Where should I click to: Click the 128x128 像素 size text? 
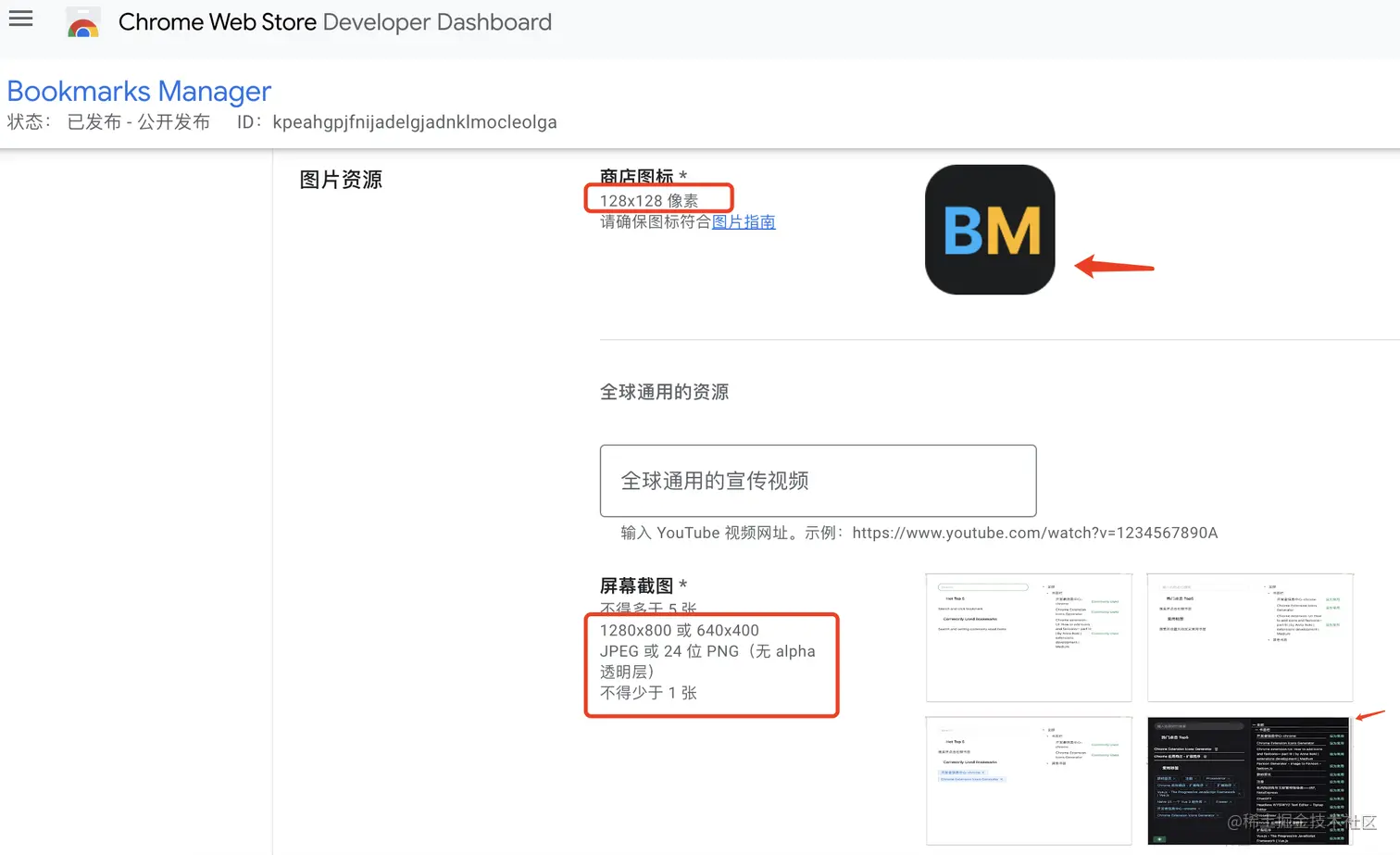[649, 200]
